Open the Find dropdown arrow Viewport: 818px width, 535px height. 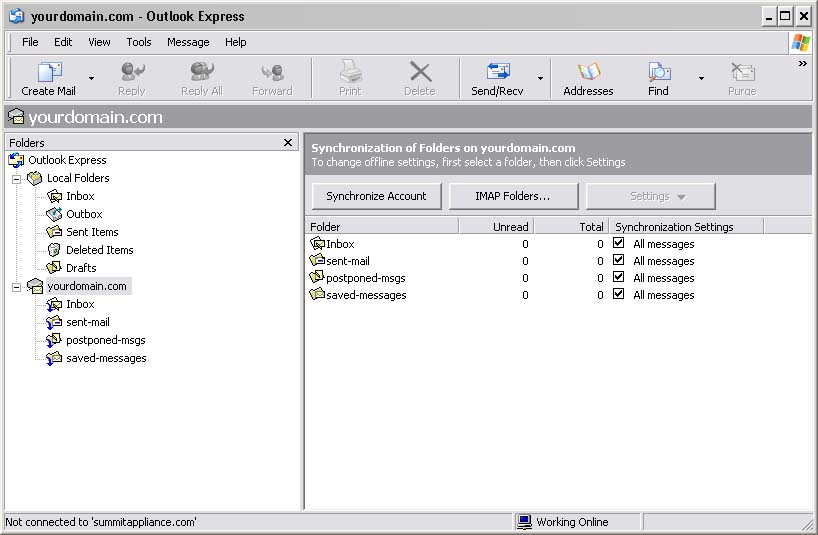701,78
